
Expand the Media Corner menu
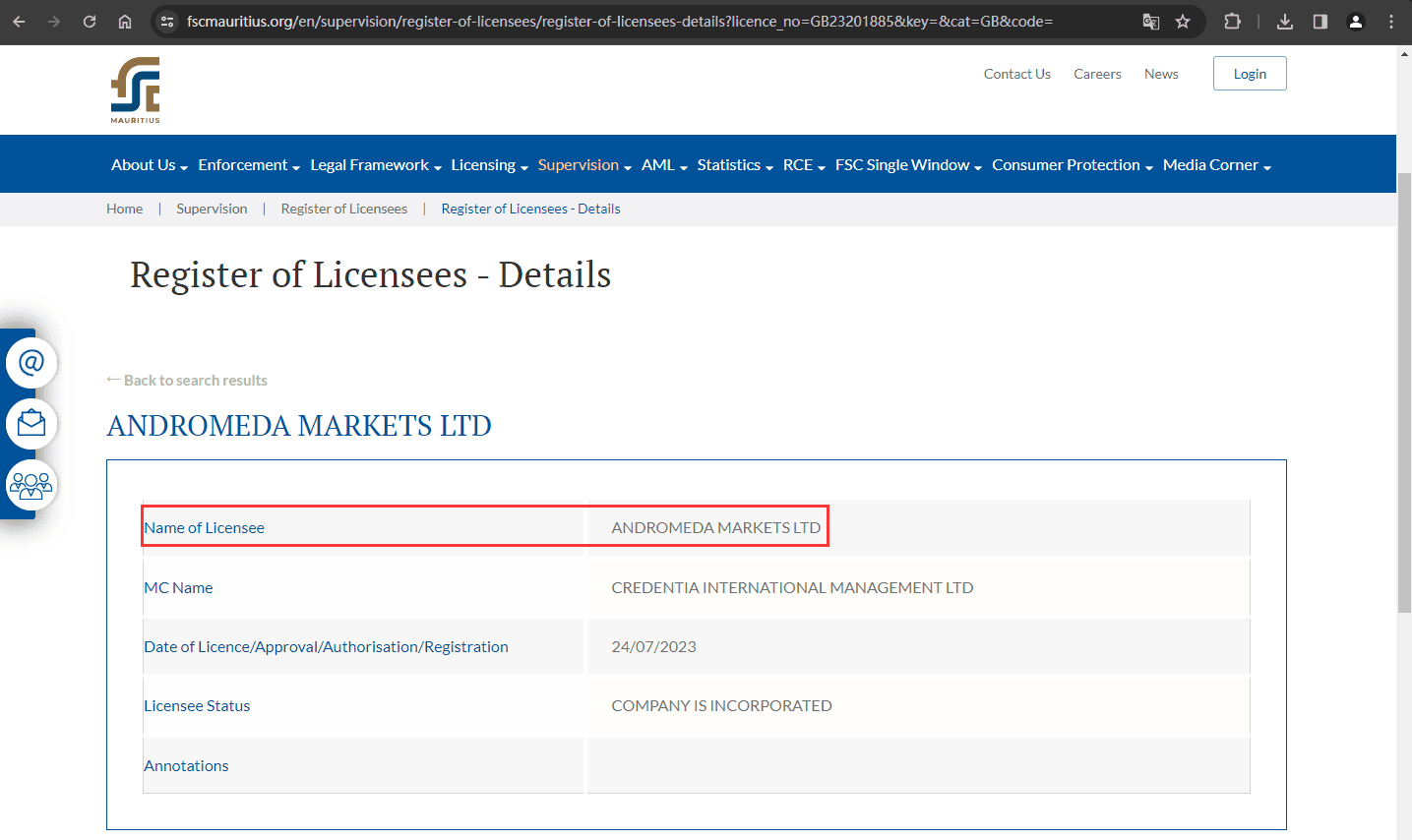click(x=1217, y=165)
